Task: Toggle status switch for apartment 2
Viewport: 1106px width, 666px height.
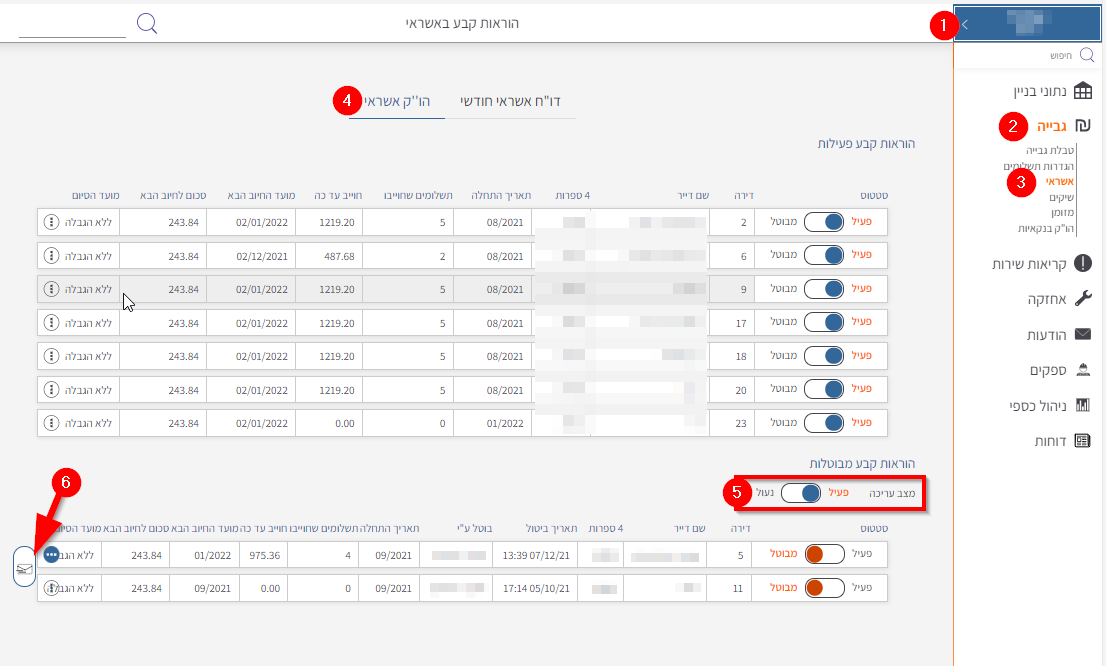Action: pyautogui.click(x=824, y=221)
